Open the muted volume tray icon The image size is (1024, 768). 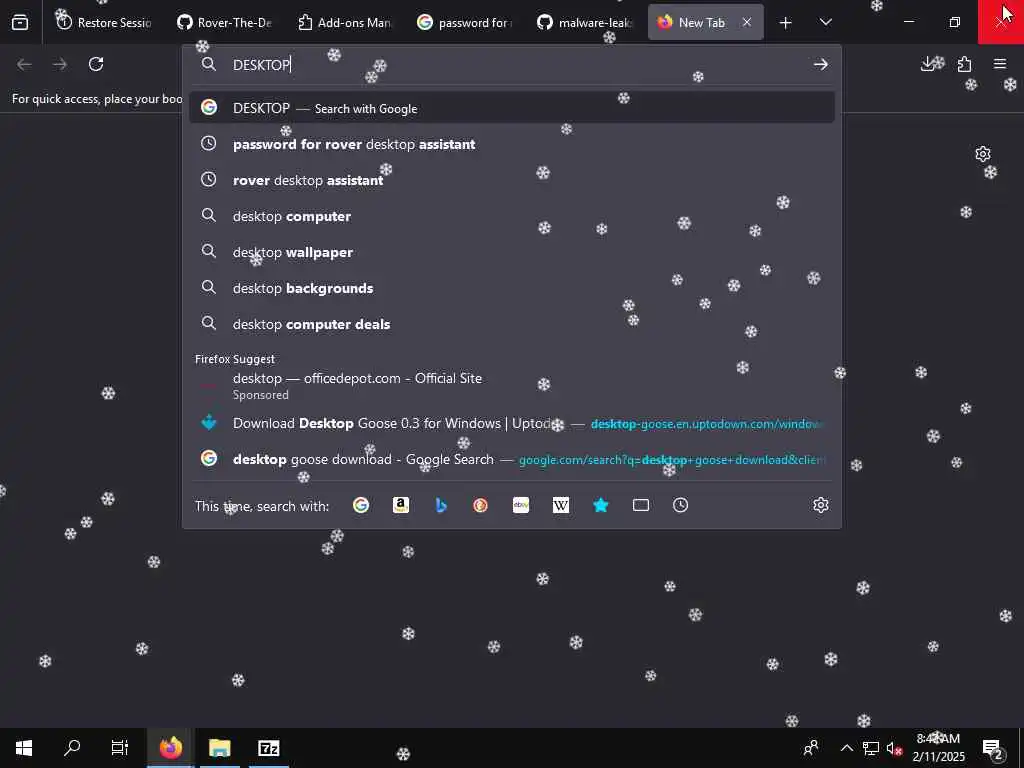[894, 748]
